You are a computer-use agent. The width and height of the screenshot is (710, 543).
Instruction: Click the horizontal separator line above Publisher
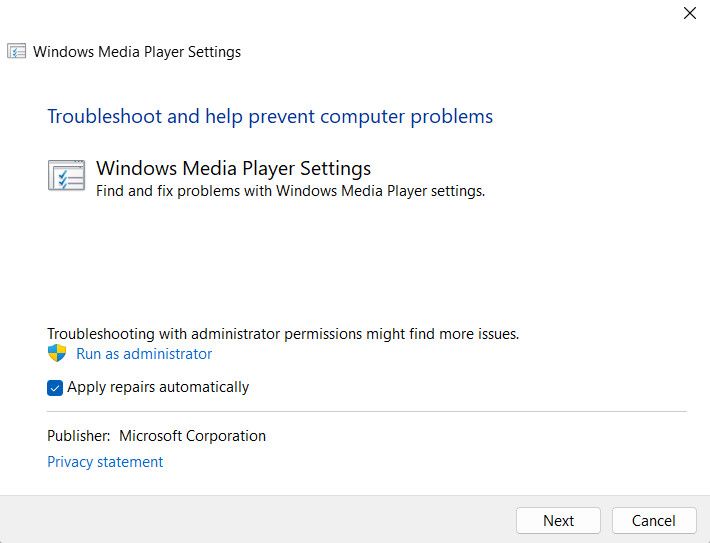point(367,412)
